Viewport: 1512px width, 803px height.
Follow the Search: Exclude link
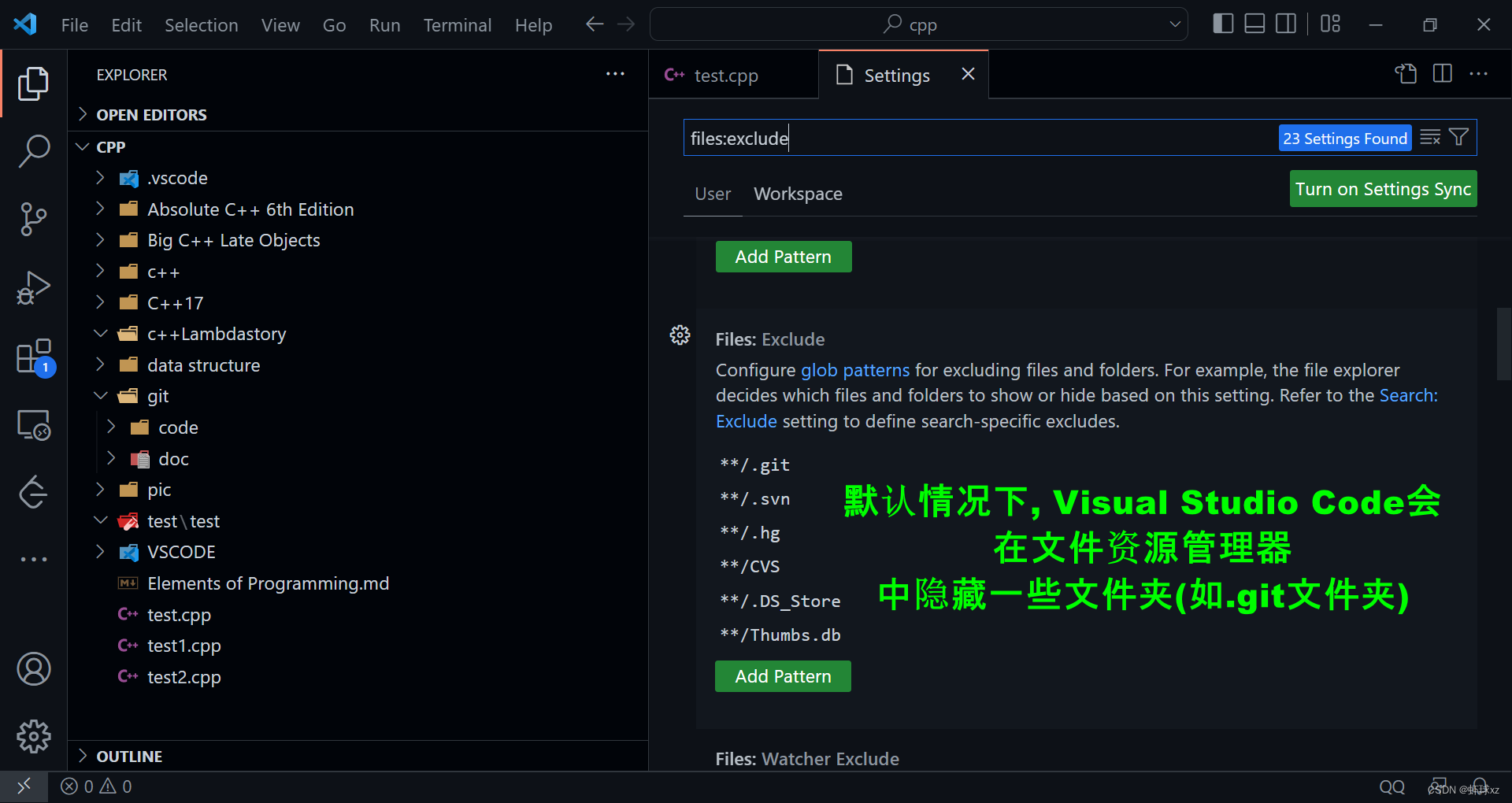1408,395
